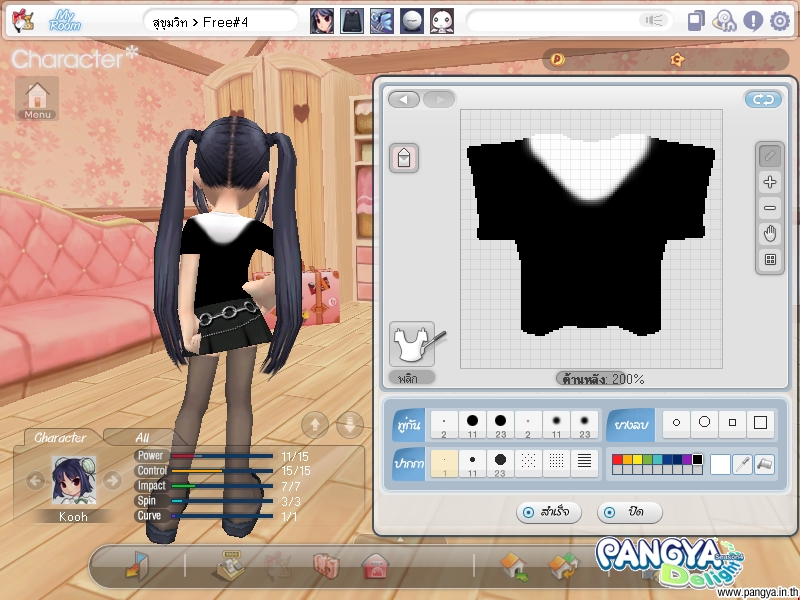
Task: Click the My Room logo
Action: pos(65,21)
